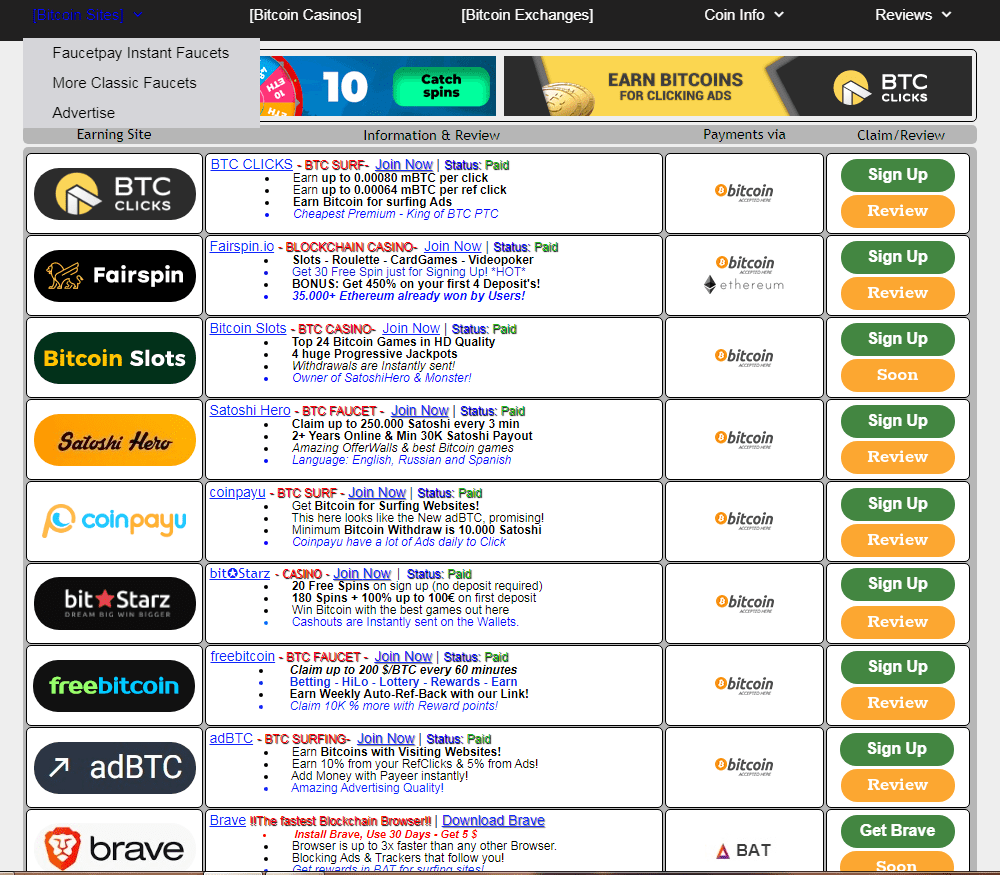Open the freebitcoin logo badge
Viewport: 1000px width, 875px height.
[114, 686]
